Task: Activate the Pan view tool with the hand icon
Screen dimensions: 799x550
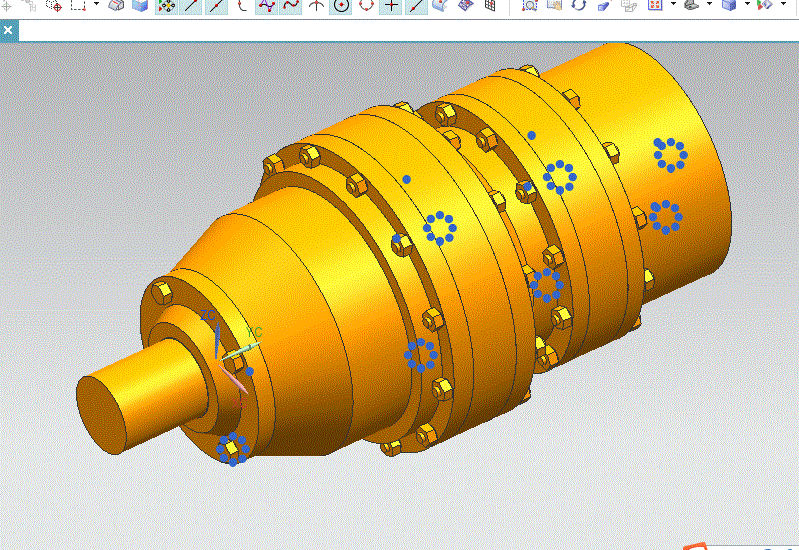Action: pos(554,6)
